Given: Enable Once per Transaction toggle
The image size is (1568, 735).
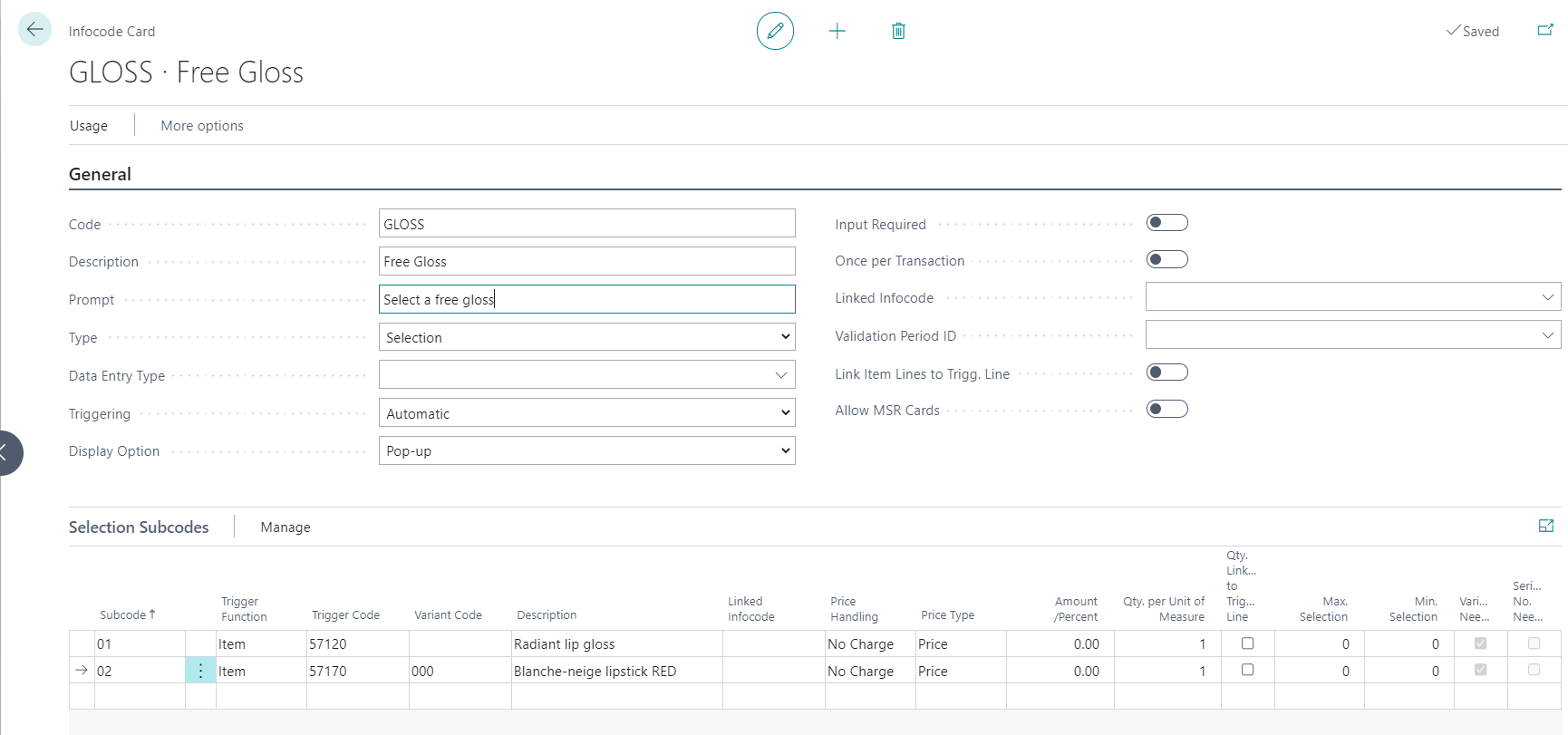Looking at the screenshot, I should (1166, 260).
